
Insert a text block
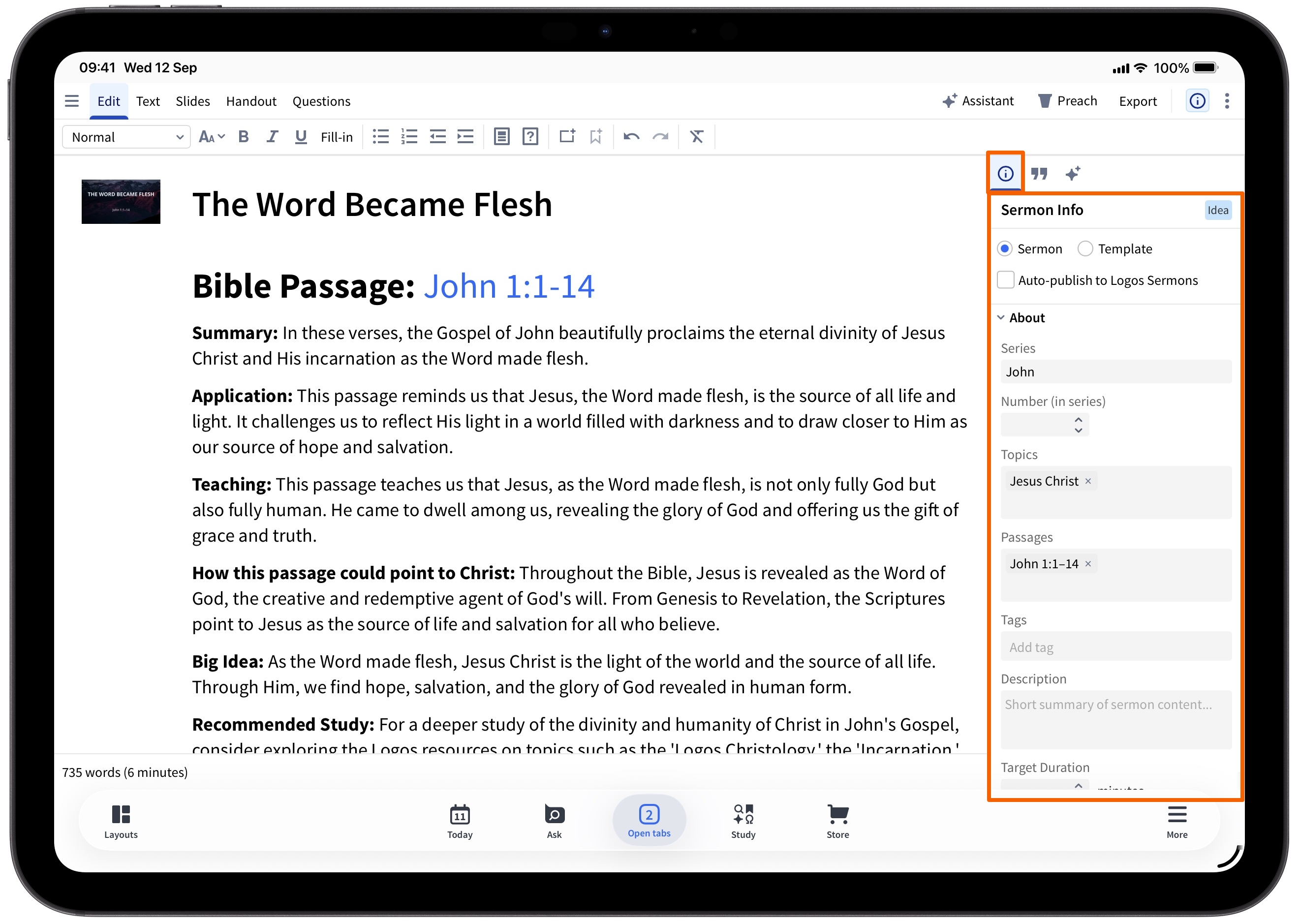[501, 137]
